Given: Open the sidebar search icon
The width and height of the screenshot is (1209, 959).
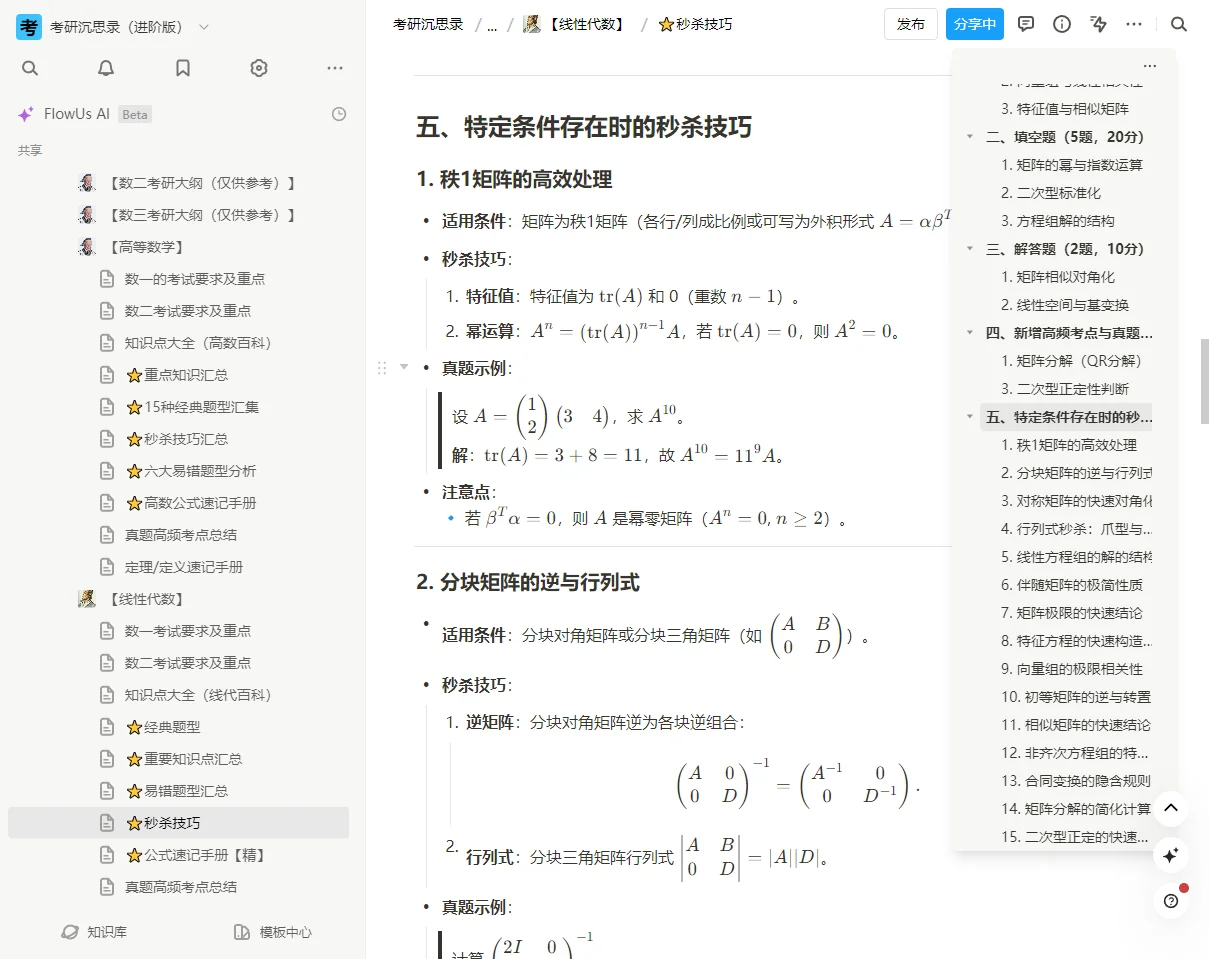Looking at the screenshot, I should coord(30,68).
